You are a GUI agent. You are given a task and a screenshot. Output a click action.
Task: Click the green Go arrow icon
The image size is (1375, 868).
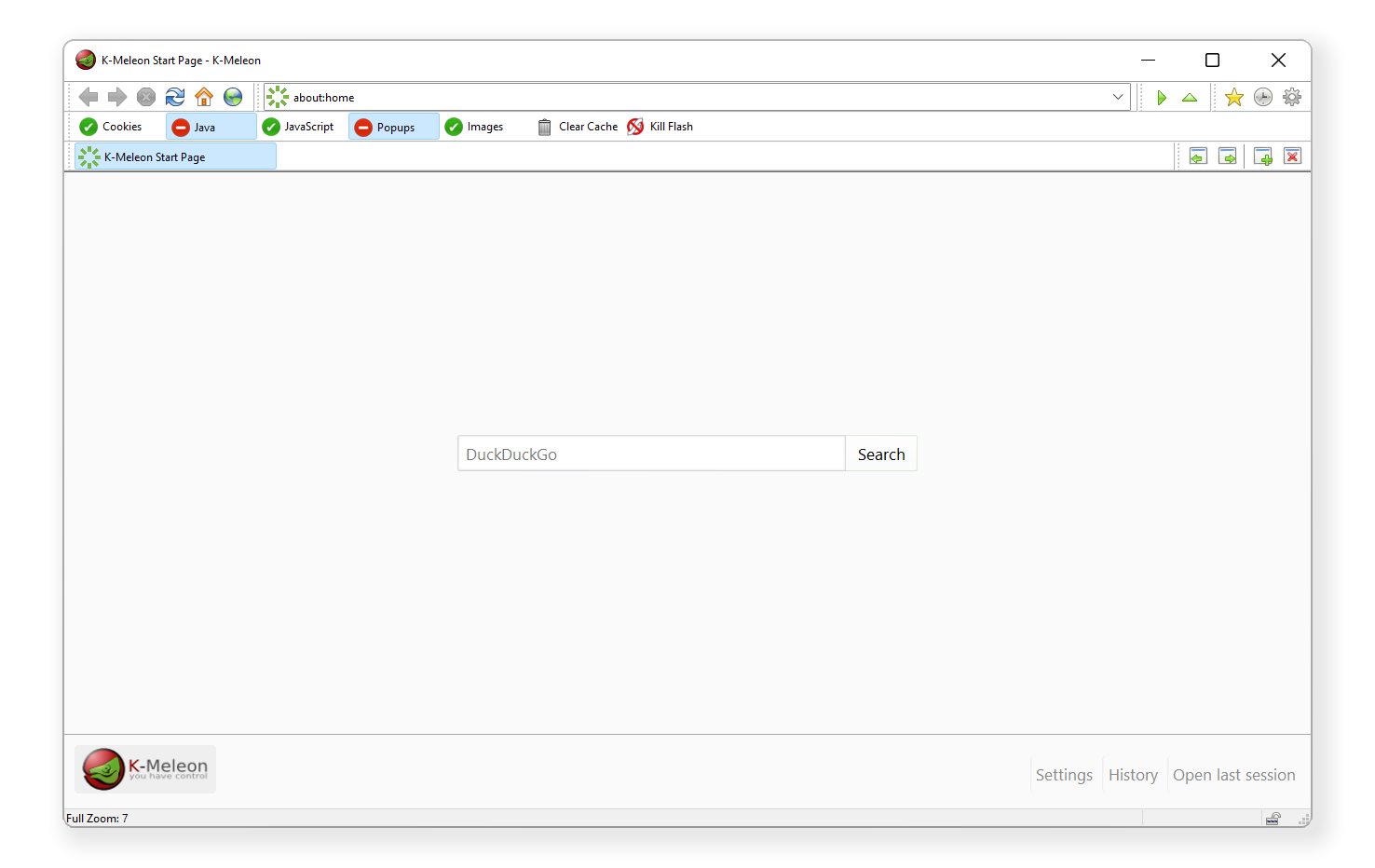[1162, 97]
